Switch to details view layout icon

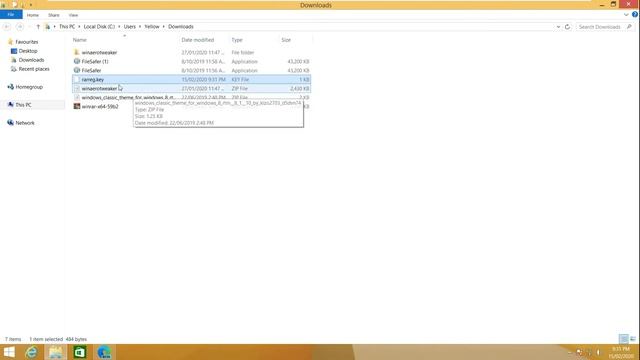624,339
